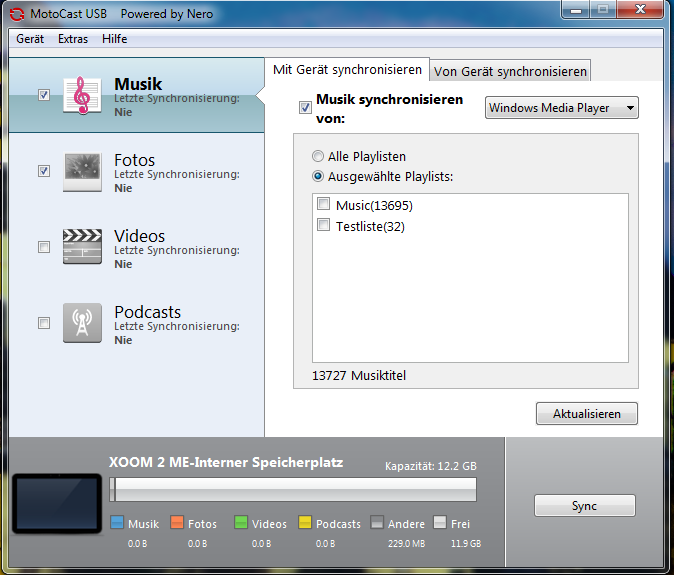Select the Musik treble clef icon

[x=82, y=95]
